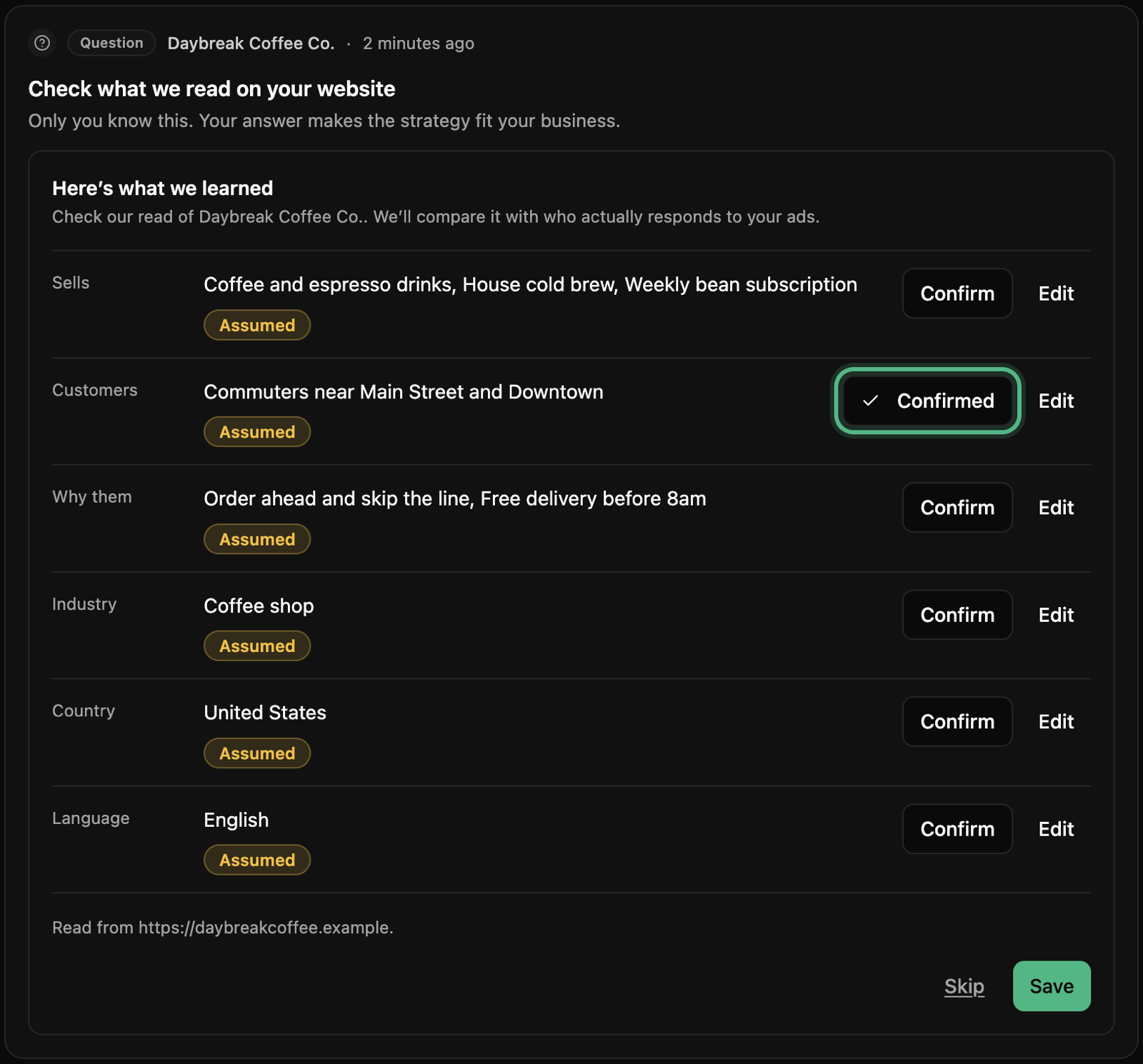This screenshot has width=1143, height=1064.
Task: Toggle the Confirmed button for Customers
Action: (928, 401)
